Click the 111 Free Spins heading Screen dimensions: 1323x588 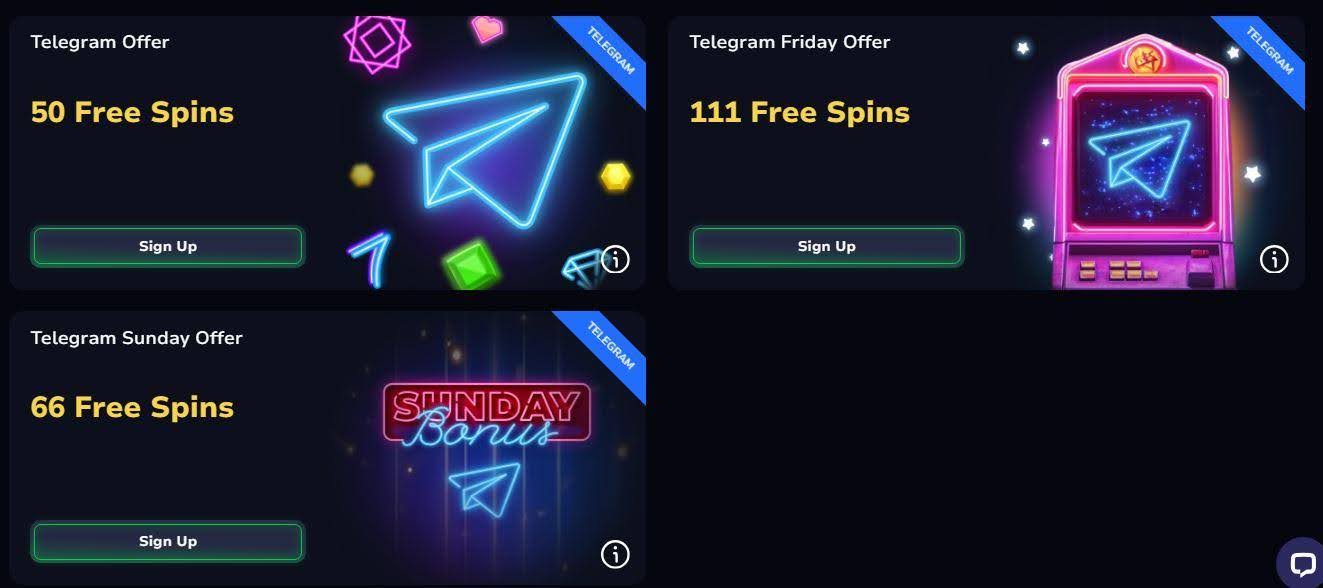pyautogui.click(x=800, y=112)
